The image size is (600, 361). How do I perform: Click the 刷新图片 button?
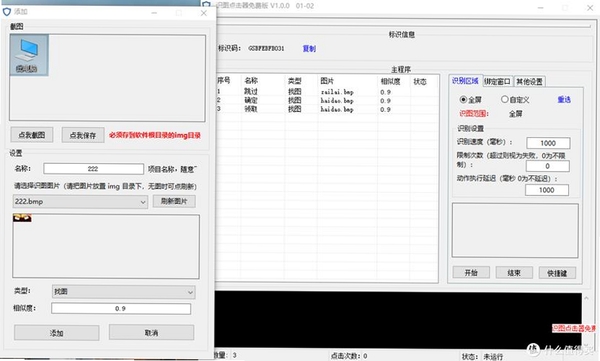point(174,201)
